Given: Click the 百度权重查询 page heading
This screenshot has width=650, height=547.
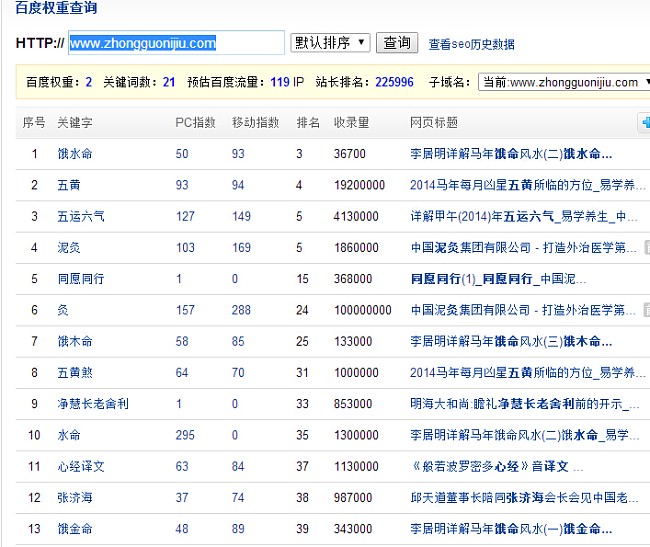Looking at the screenshot, I should [56, 7].
